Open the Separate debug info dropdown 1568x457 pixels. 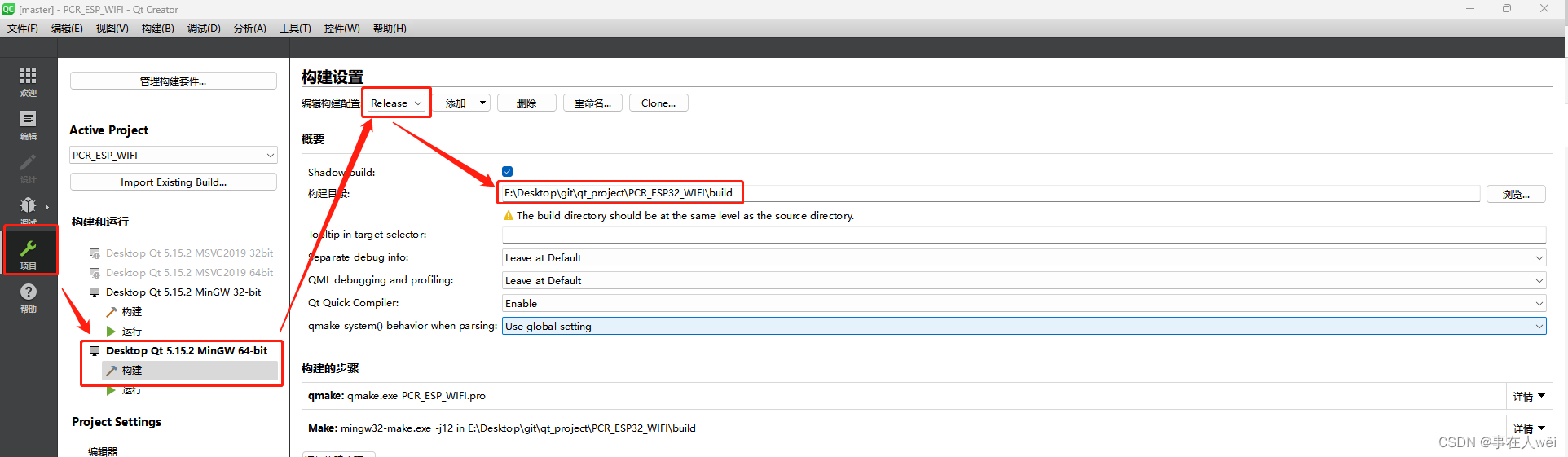[1024, 258]
